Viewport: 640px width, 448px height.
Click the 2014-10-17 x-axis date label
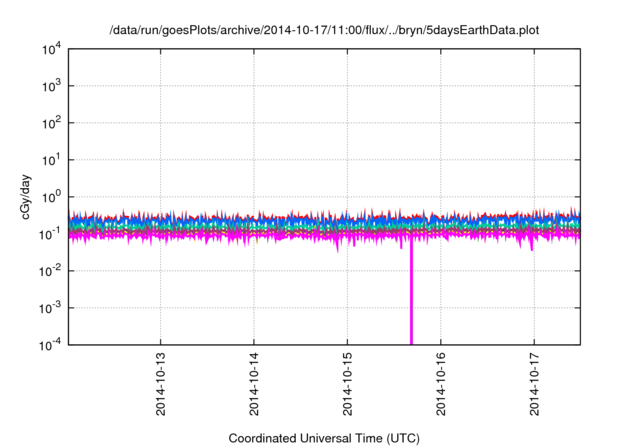[x=534, y=384]
